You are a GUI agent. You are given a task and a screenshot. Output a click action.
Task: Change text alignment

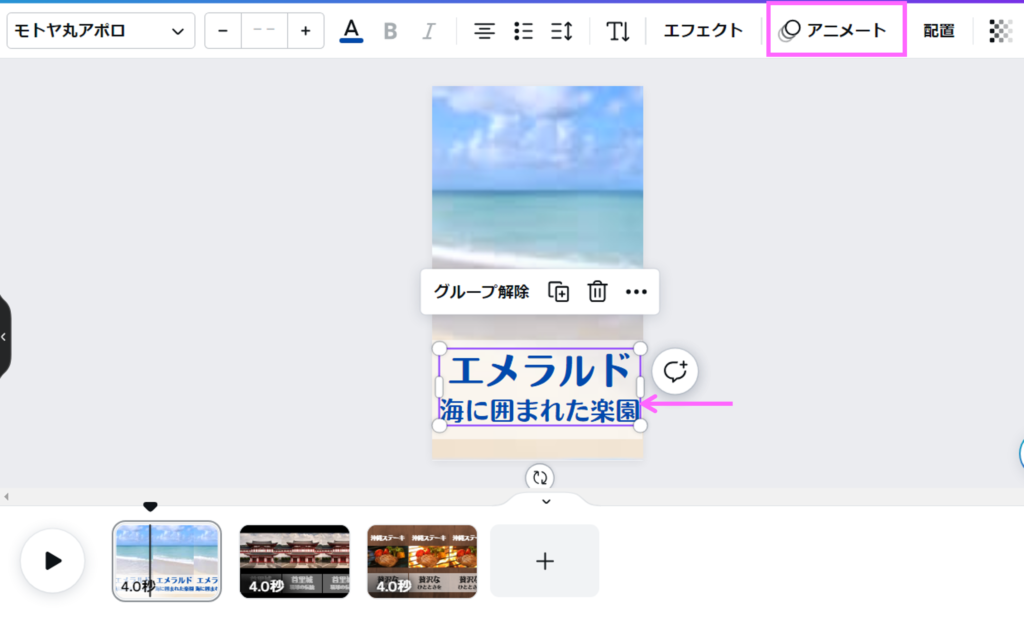484,31
